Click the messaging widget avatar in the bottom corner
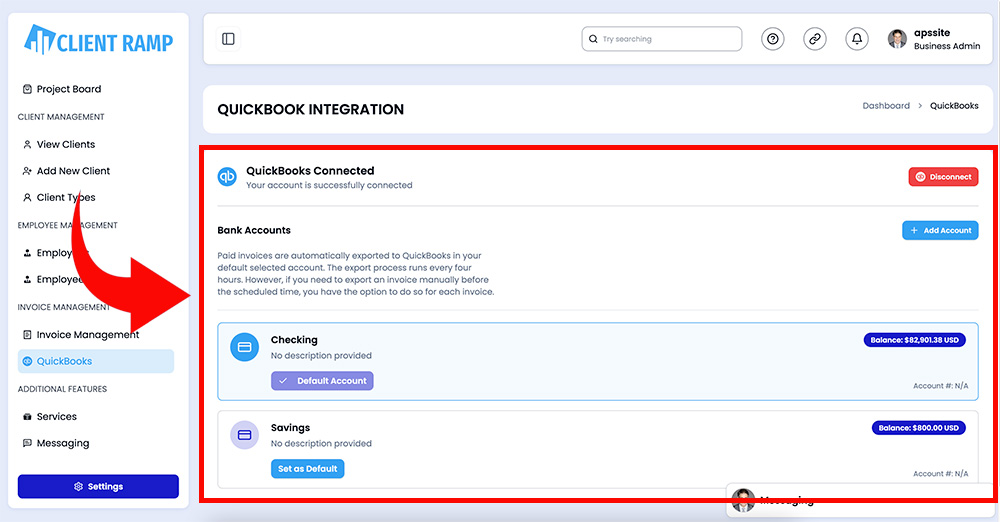The width and height of the screenshot is (1000, 522). pos(743,500)
